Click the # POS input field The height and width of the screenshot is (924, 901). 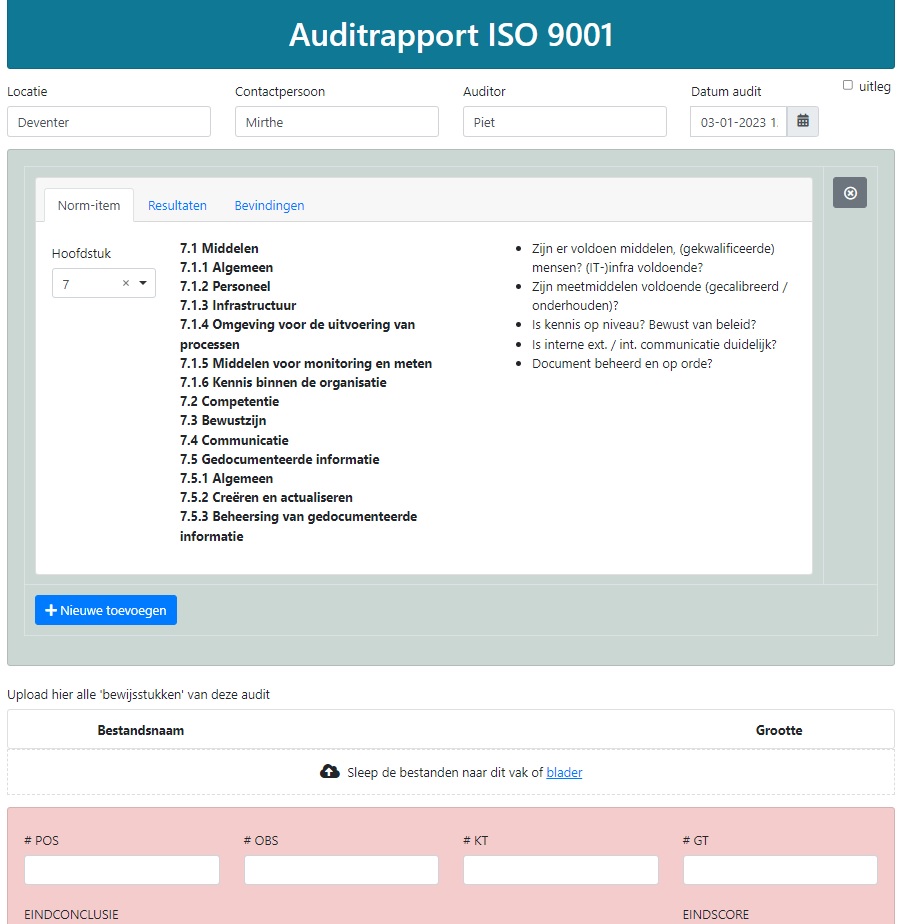pos(121,869)
